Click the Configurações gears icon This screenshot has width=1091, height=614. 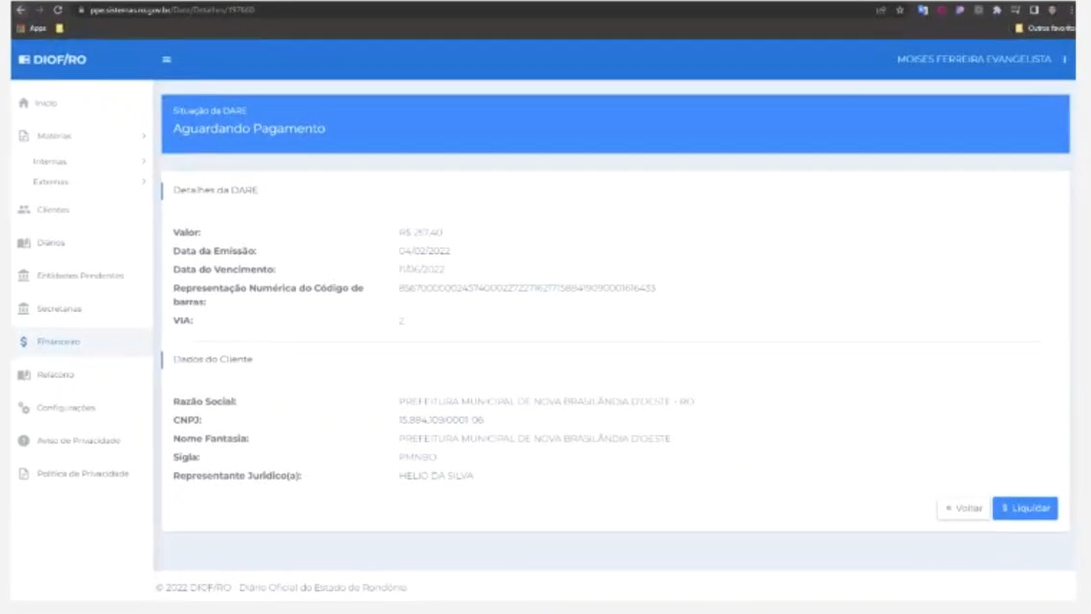pos(24,408)
